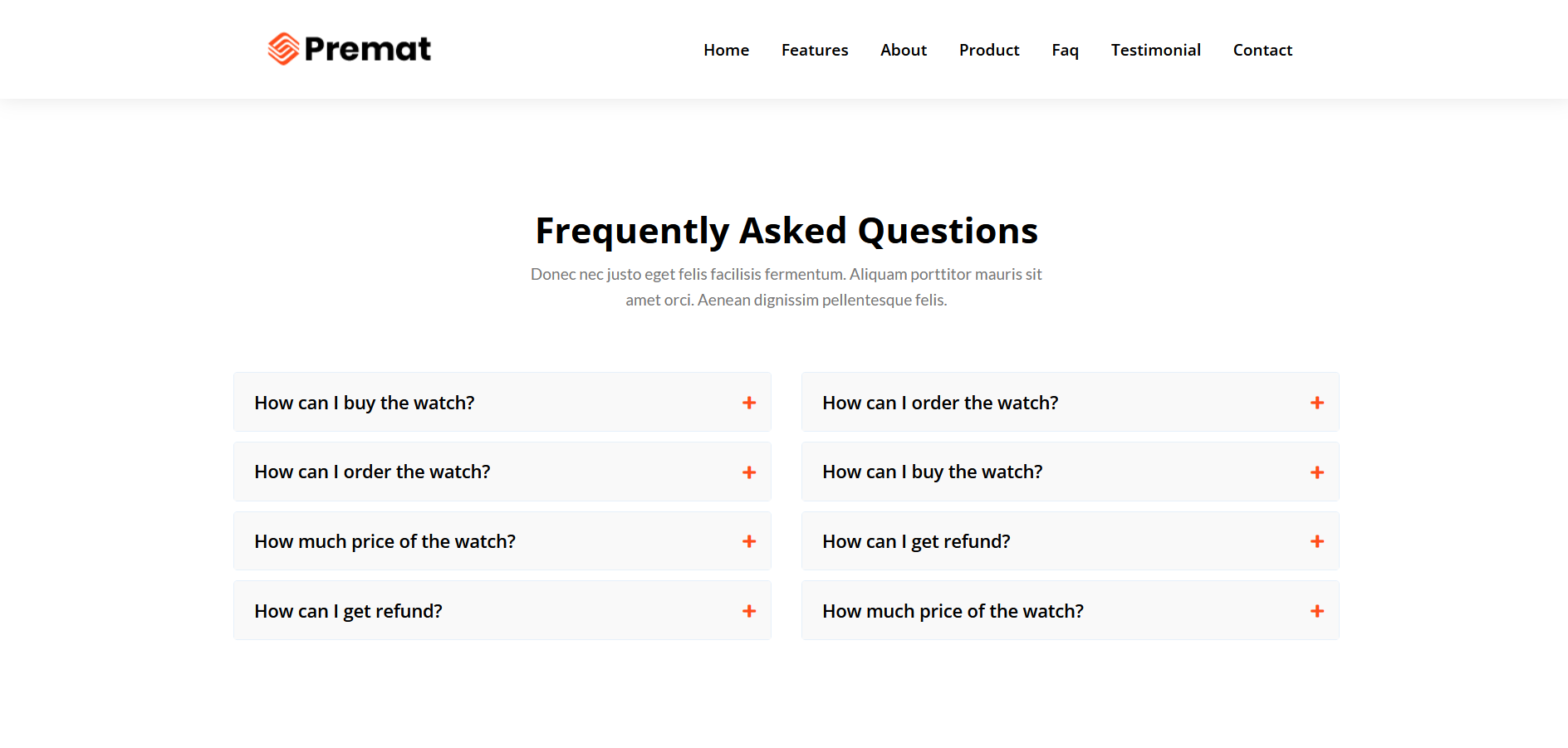Navigate to the Product section

click(x=988, y=50)
